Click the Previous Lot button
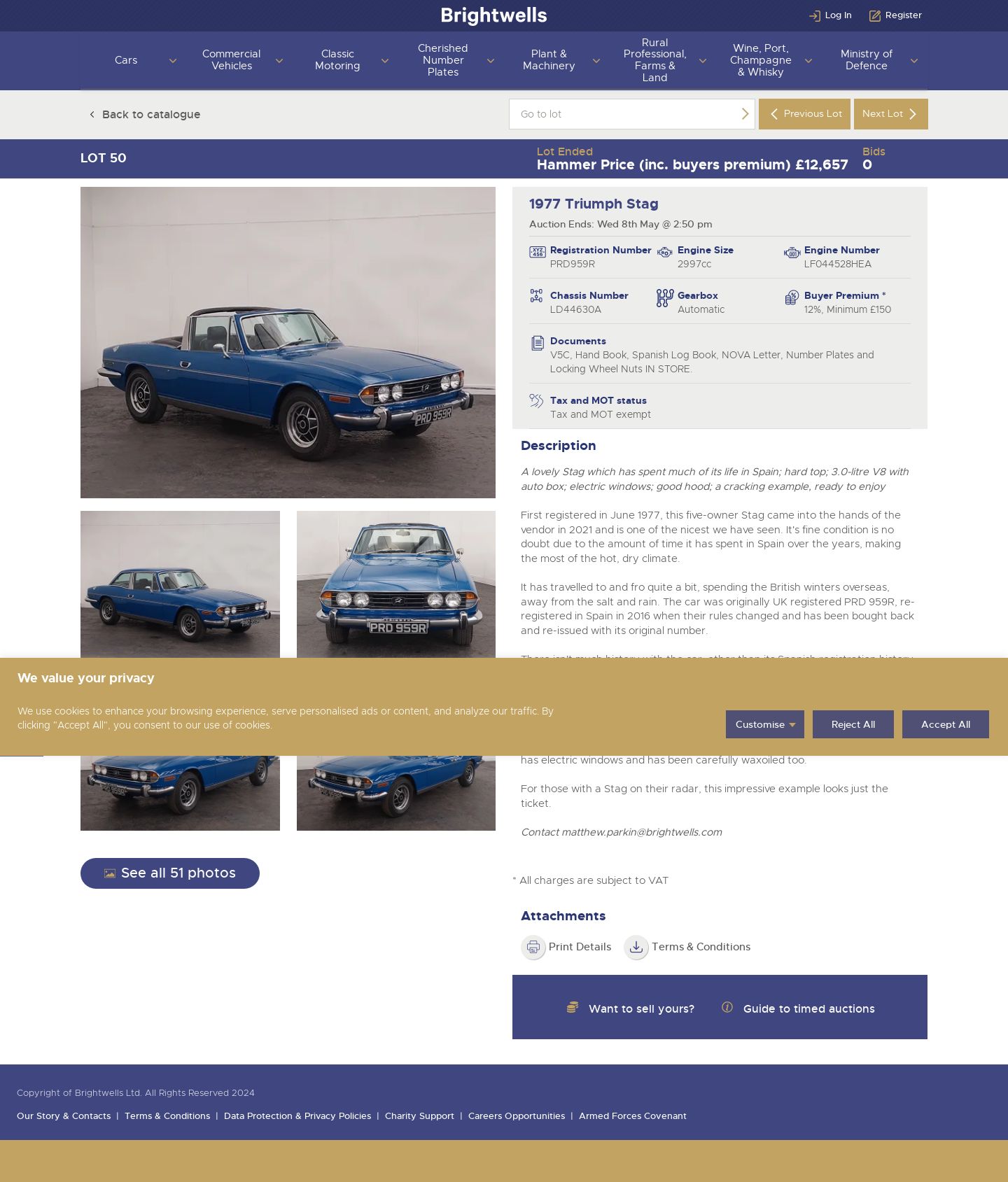The width and height of the screenshot is (1008, 1182). (x=804, y=114)
